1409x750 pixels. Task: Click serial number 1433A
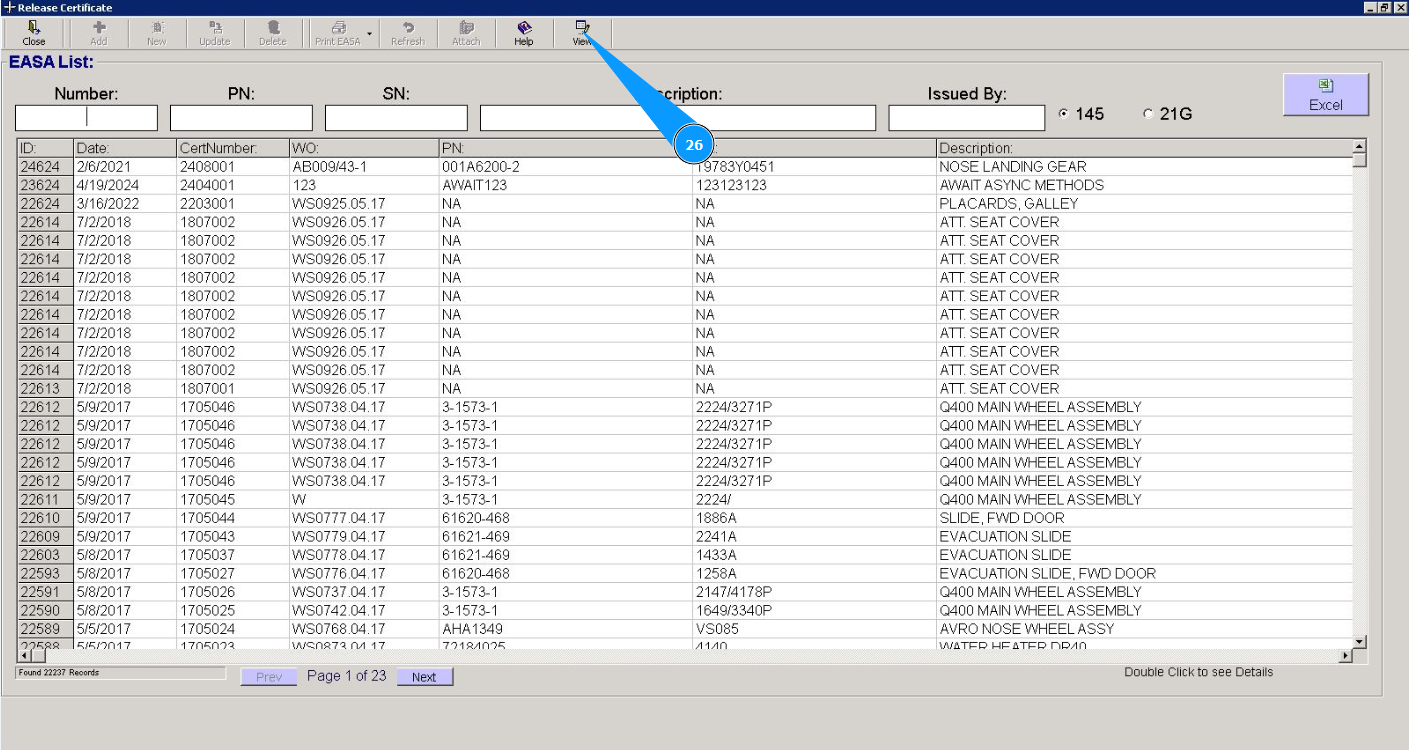[x=716, y=555]
